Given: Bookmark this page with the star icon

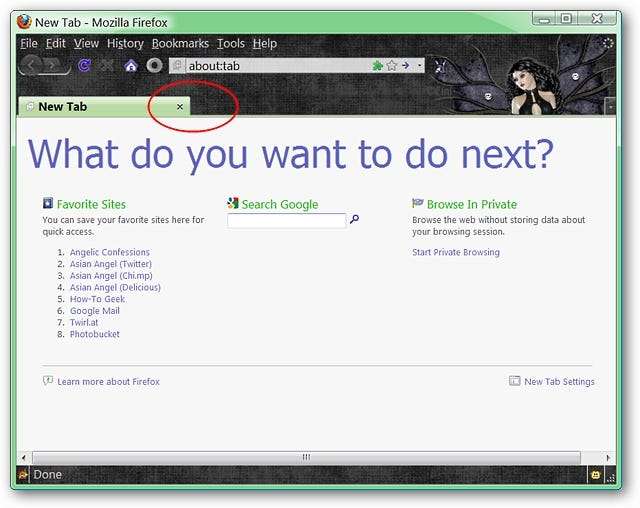Looking at the screenshot, I should click(391, 65).
